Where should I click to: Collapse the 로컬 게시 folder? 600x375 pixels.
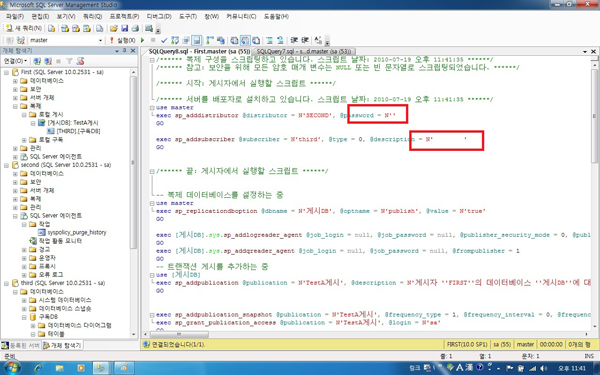pyautogui.click(x=24, y=114)
